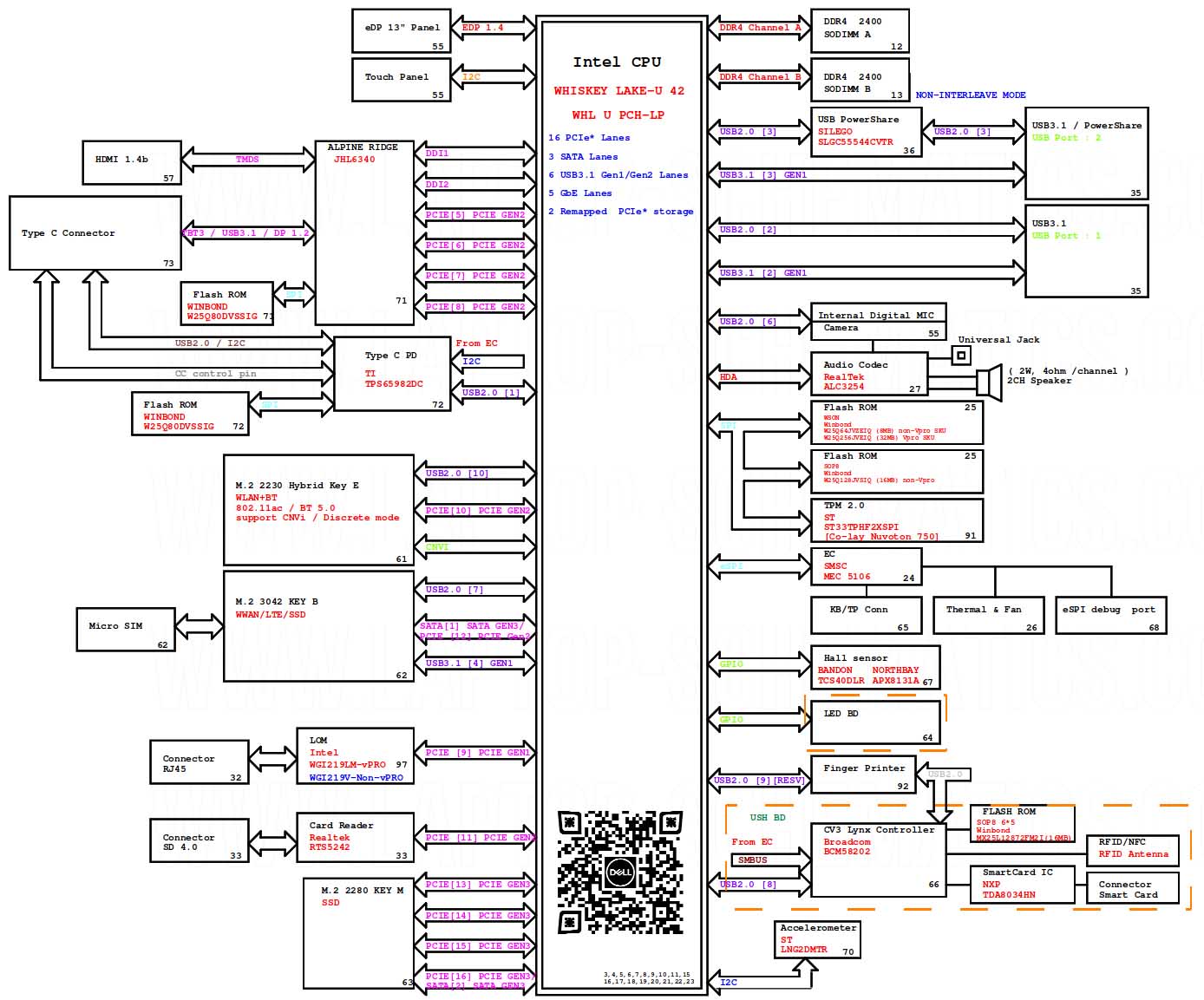Click the eDP 13" Panel block
Screen dimensions: 1204x1000
[402, 31]
